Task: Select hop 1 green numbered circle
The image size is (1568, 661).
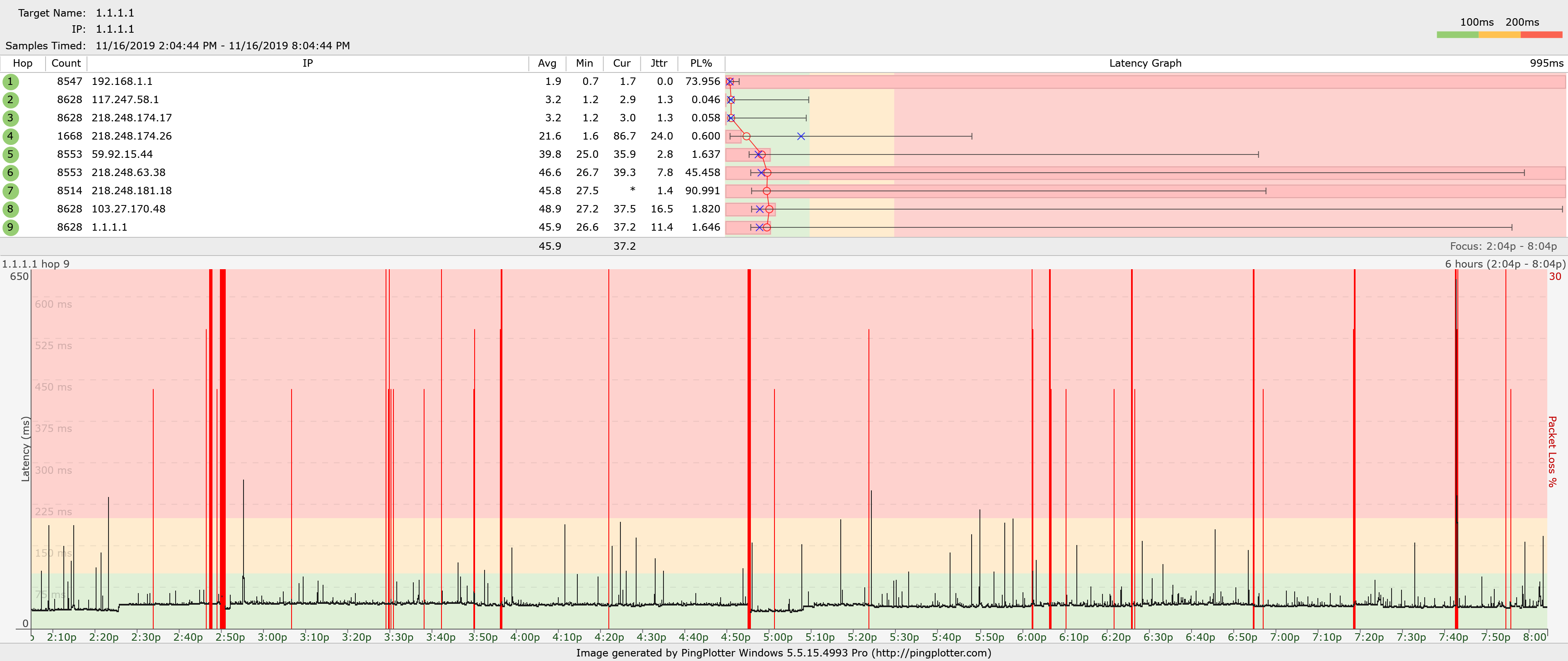Action: [x=10, y=81]
